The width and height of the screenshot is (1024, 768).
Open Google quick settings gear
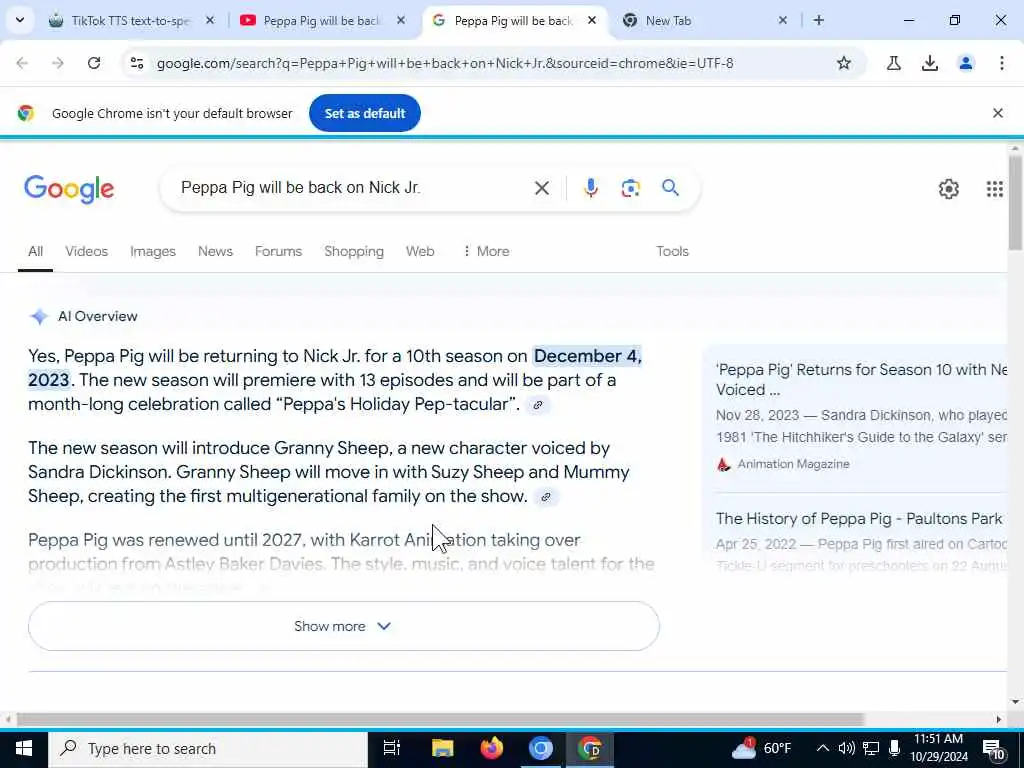tap(948, 189)
